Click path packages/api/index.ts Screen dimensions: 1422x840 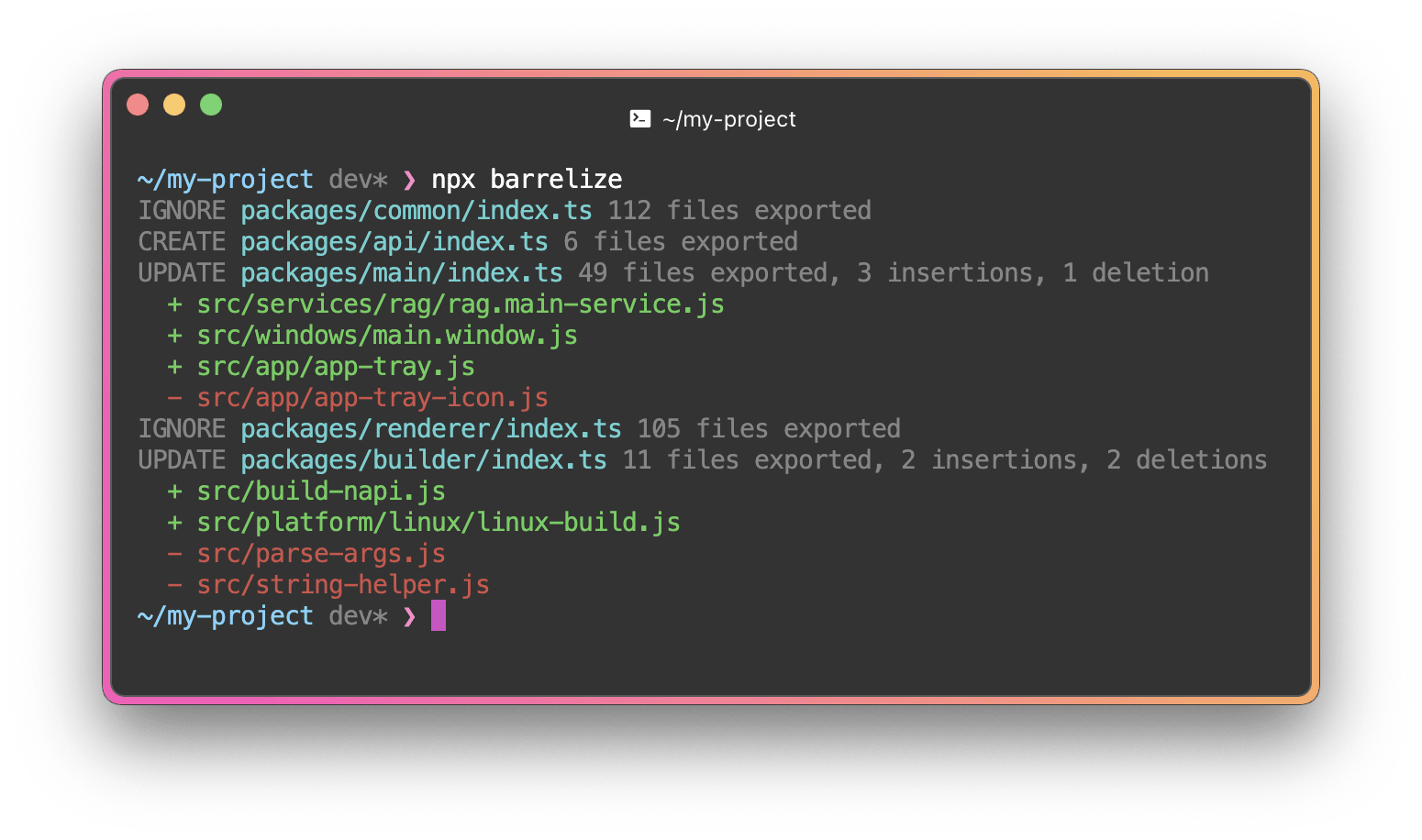(394, 241)
